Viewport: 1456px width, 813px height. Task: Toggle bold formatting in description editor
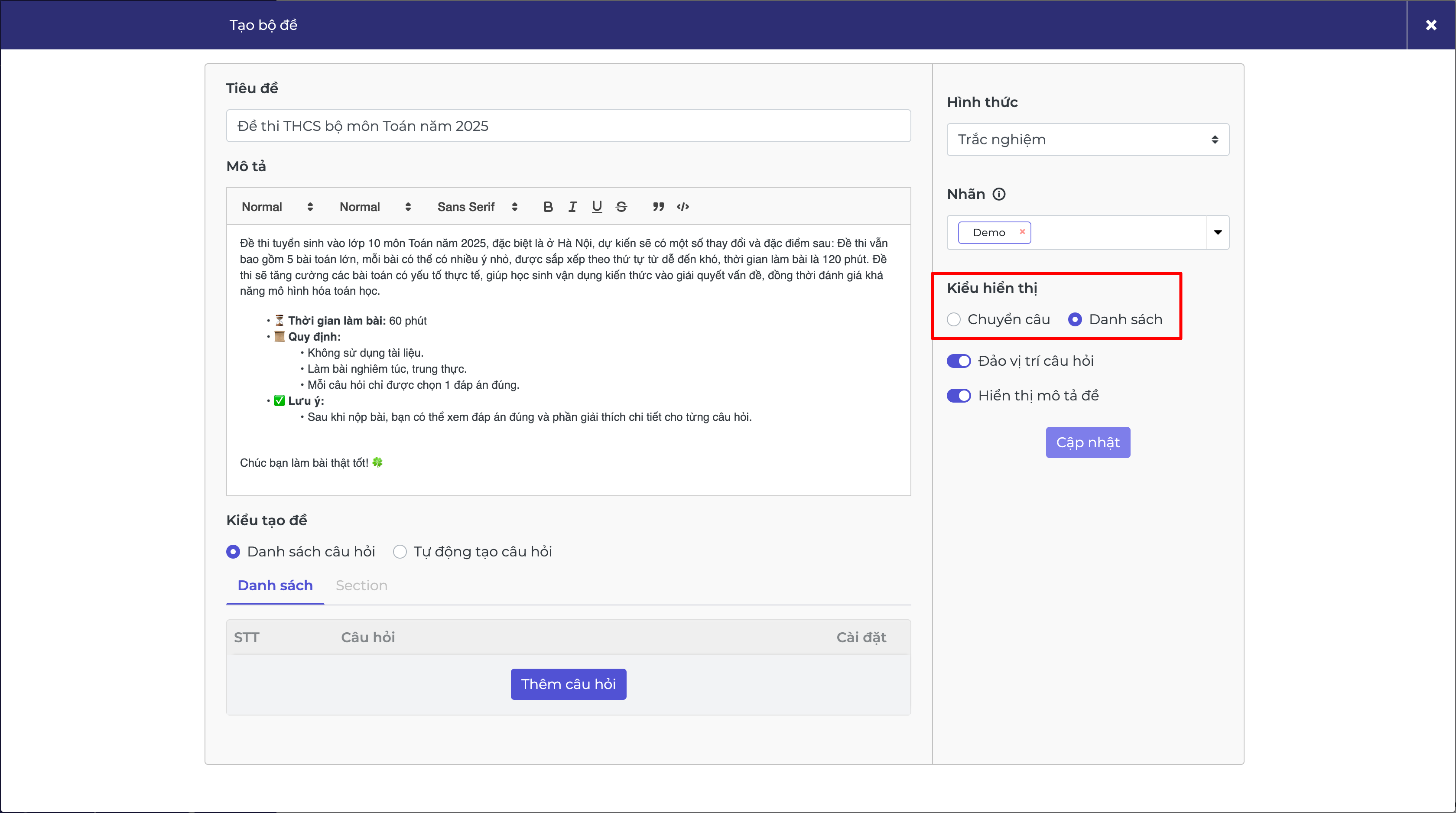click(x=548, y=207)
